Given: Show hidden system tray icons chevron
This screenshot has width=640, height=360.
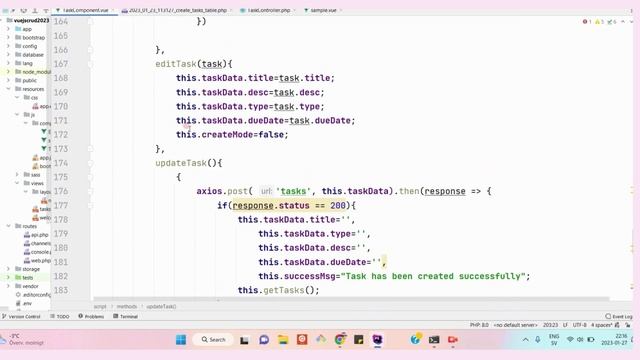Looking at the screenshot, I should tap(525, 340).
